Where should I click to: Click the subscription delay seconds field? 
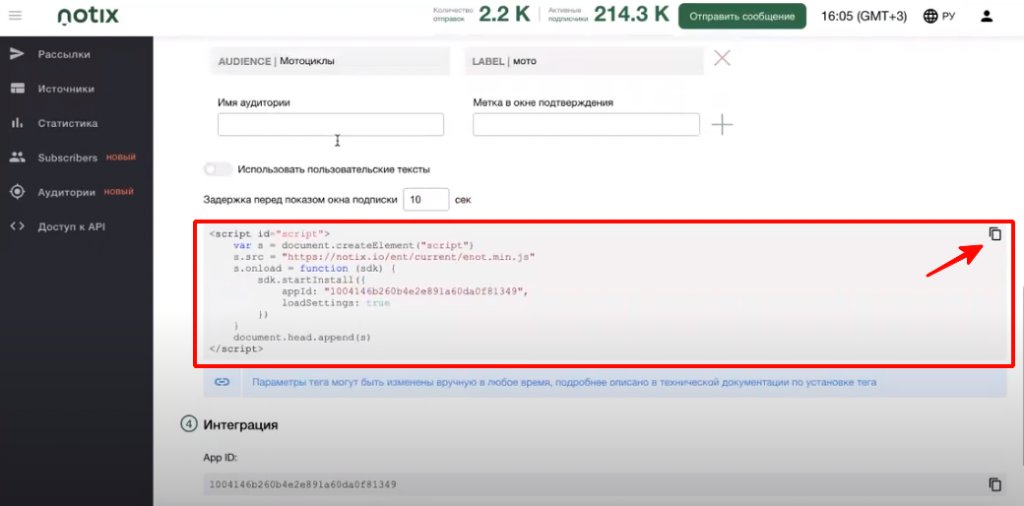click(426, 200)
